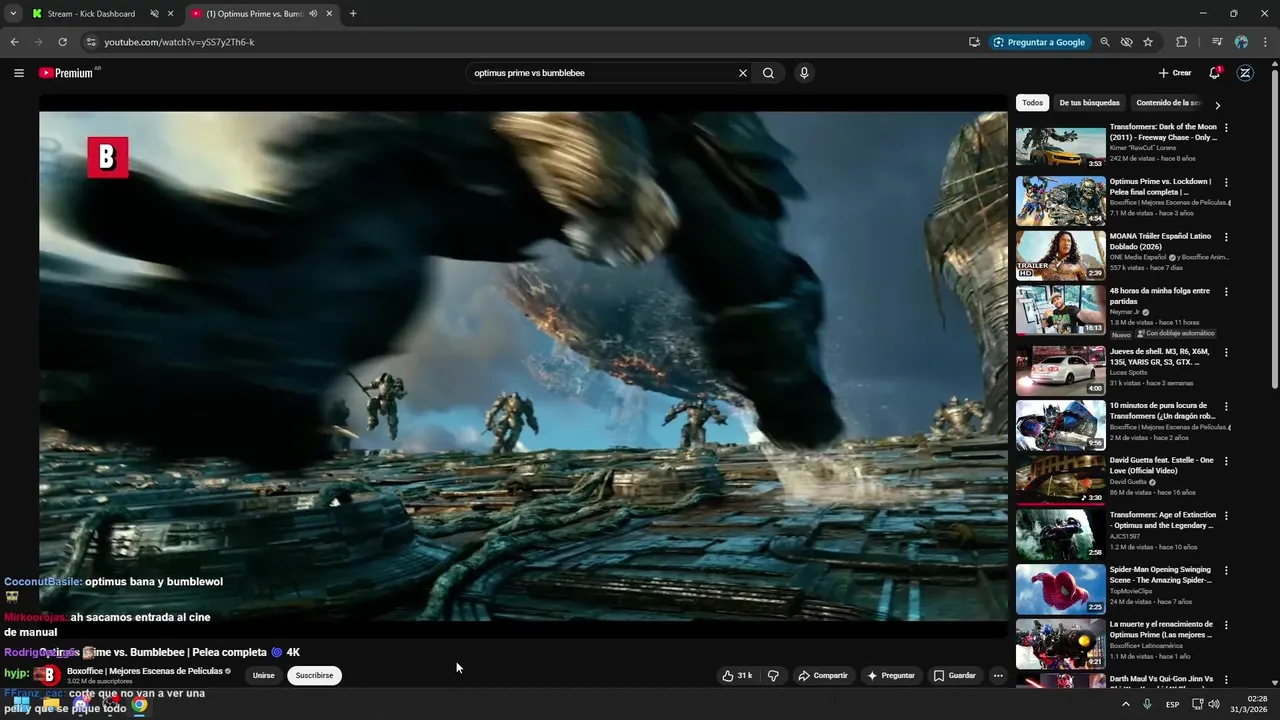1280x720 pixels.
Task: Click the Compartir button
Action: coord(822,676)
